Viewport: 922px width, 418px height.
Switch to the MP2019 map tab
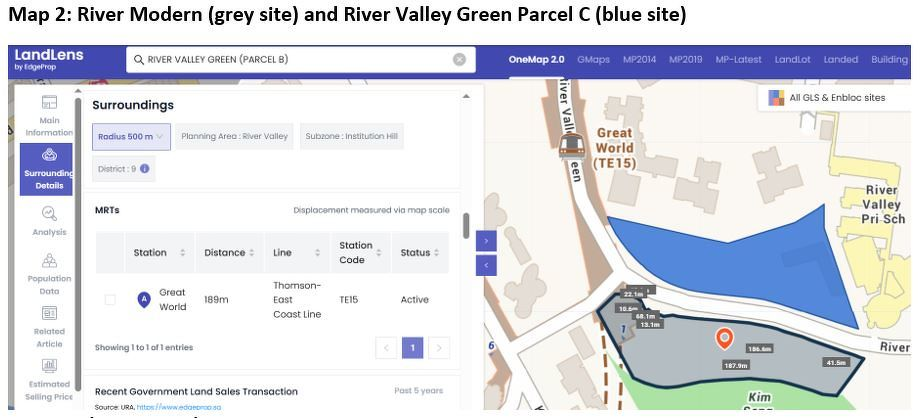tap(686, 59)
